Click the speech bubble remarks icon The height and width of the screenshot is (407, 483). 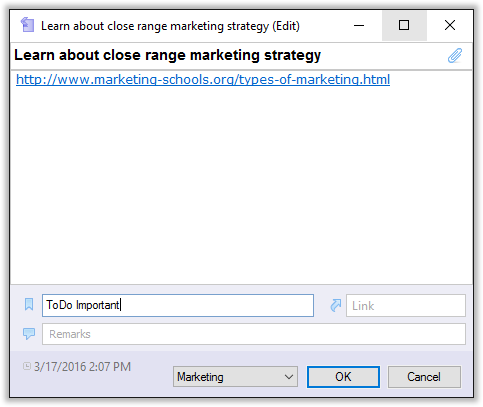tap(29, 334)
